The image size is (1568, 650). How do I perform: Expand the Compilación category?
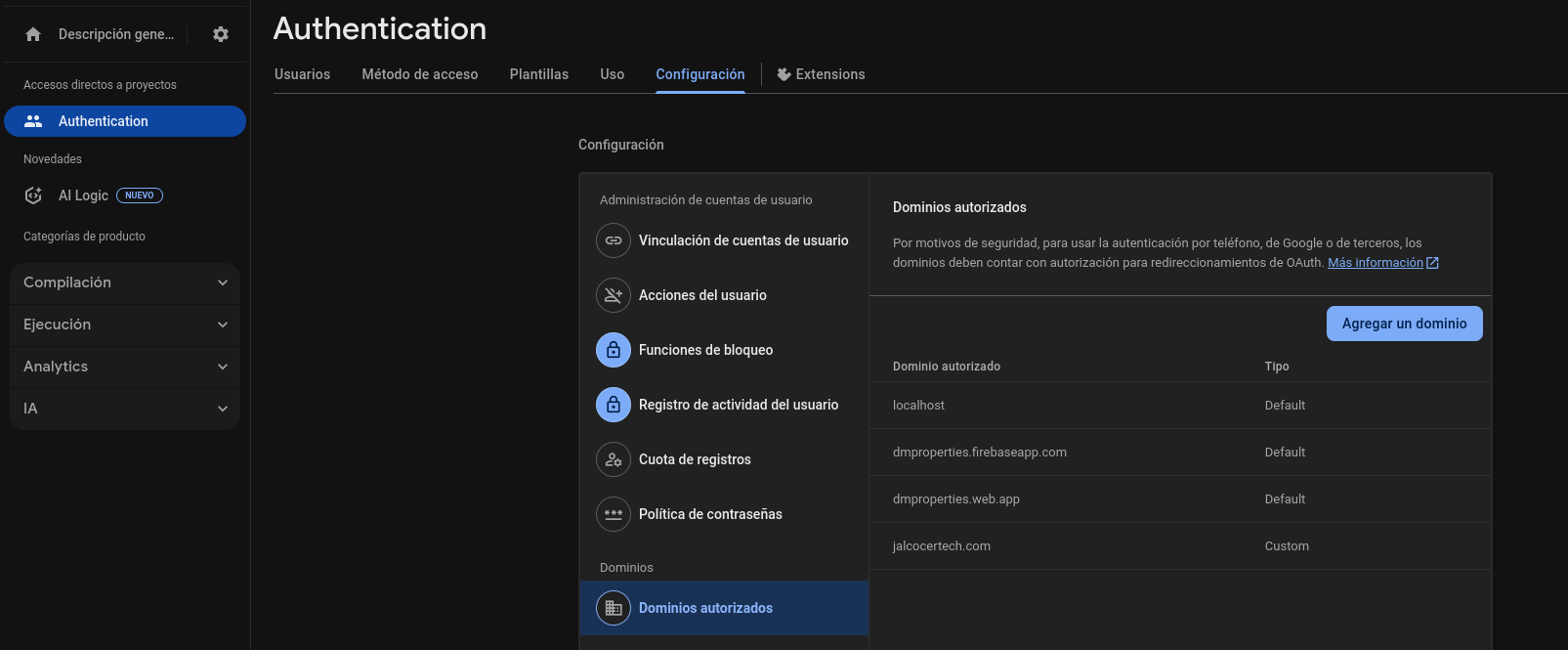[x=223, y=282]
